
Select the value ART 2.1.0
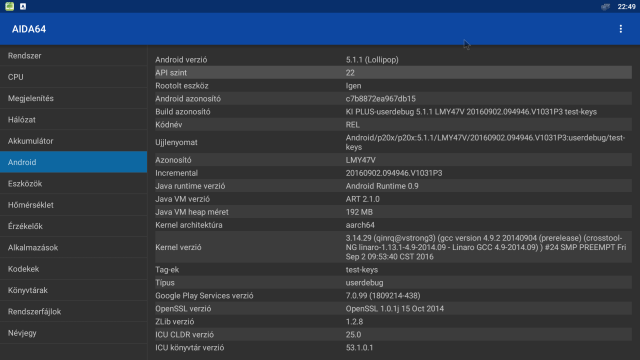(362, 199)
